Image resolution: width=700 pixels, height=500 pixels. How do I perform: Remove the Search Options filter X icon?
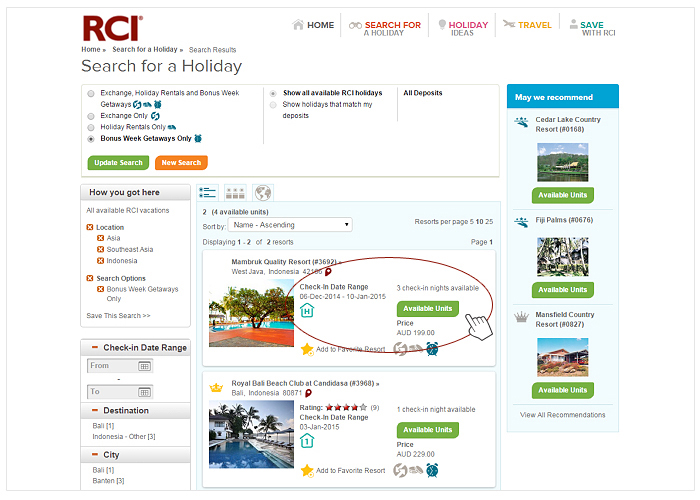pyautogui.click(x=90, y=278)
